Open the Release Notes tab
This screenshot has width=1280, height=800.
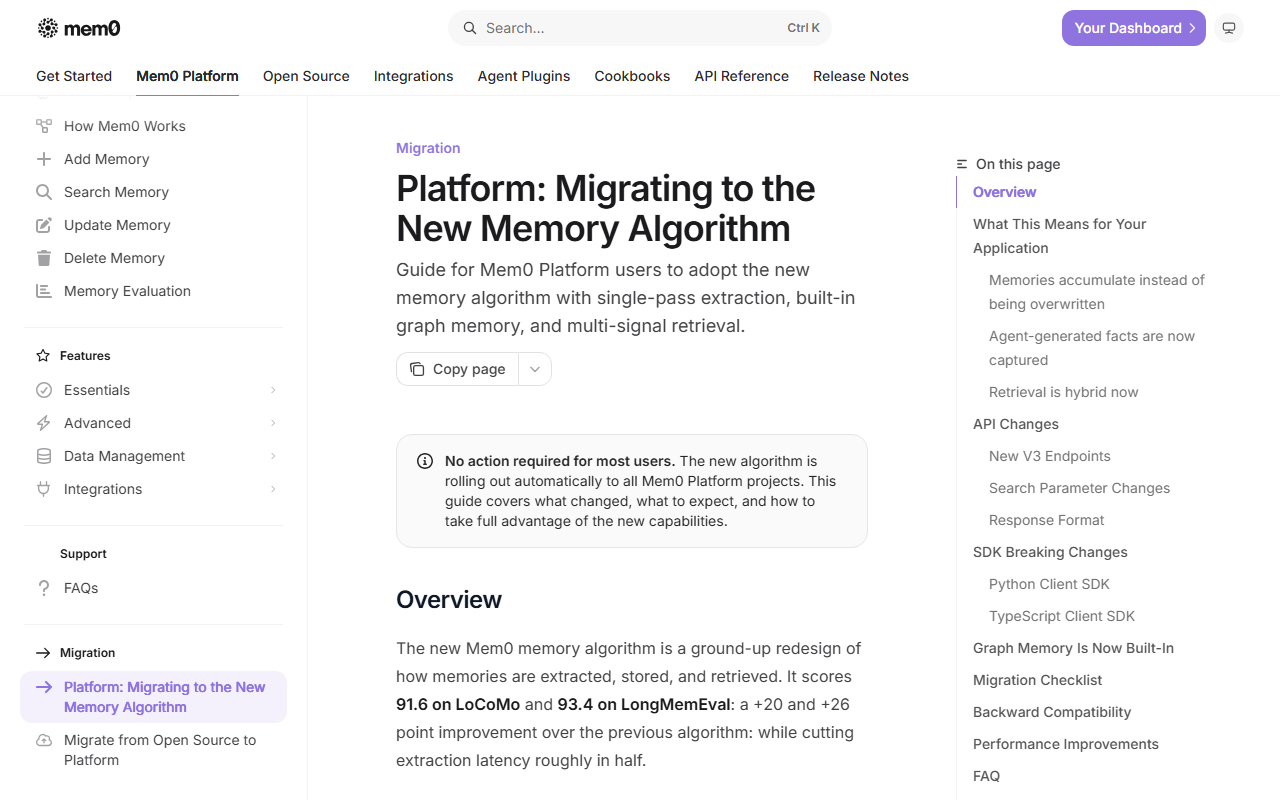861,76
